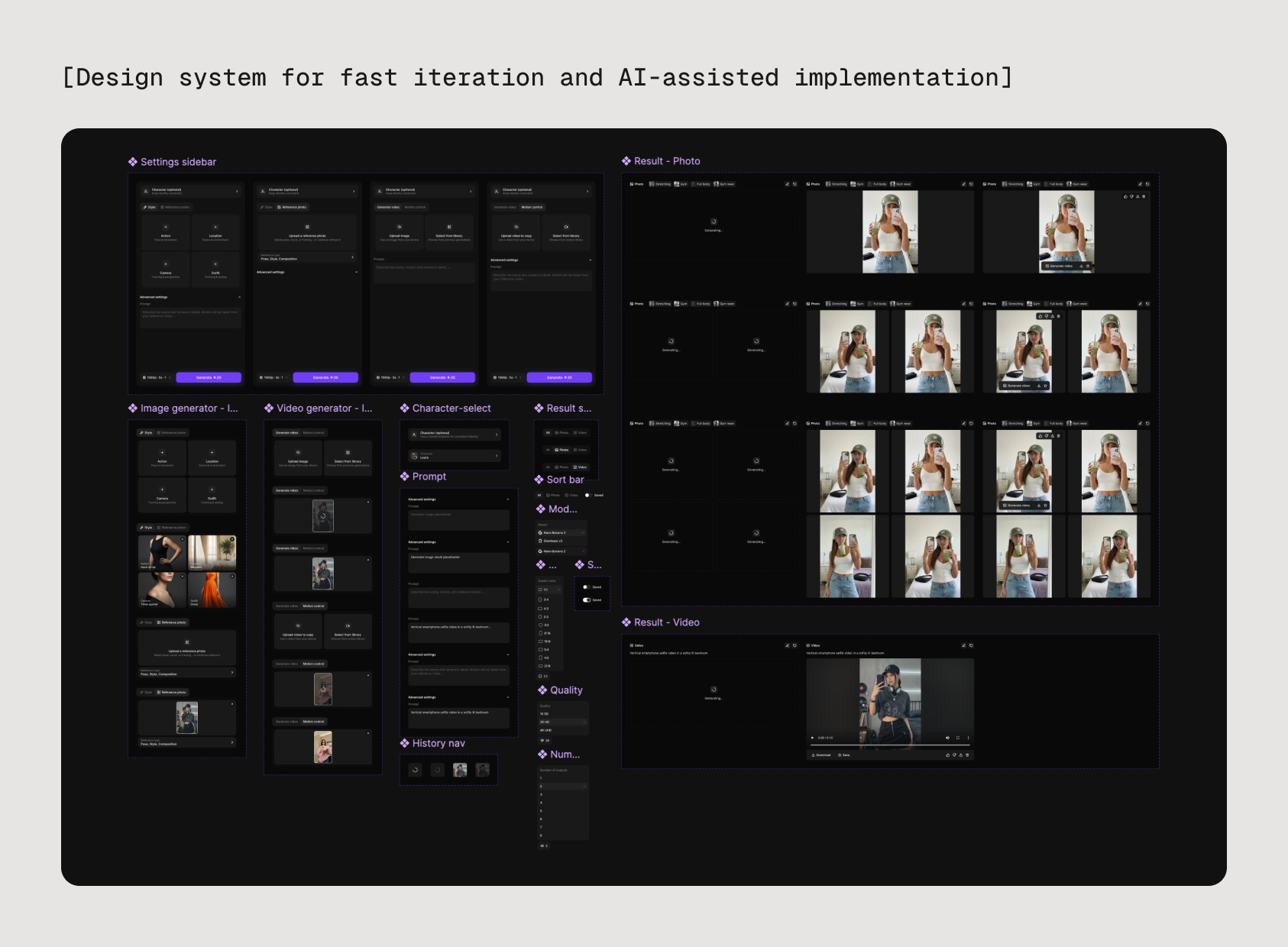Click the edit pencil above the finished video
The width and height of the screenshot is (1288, 947).
click(963, 645)
